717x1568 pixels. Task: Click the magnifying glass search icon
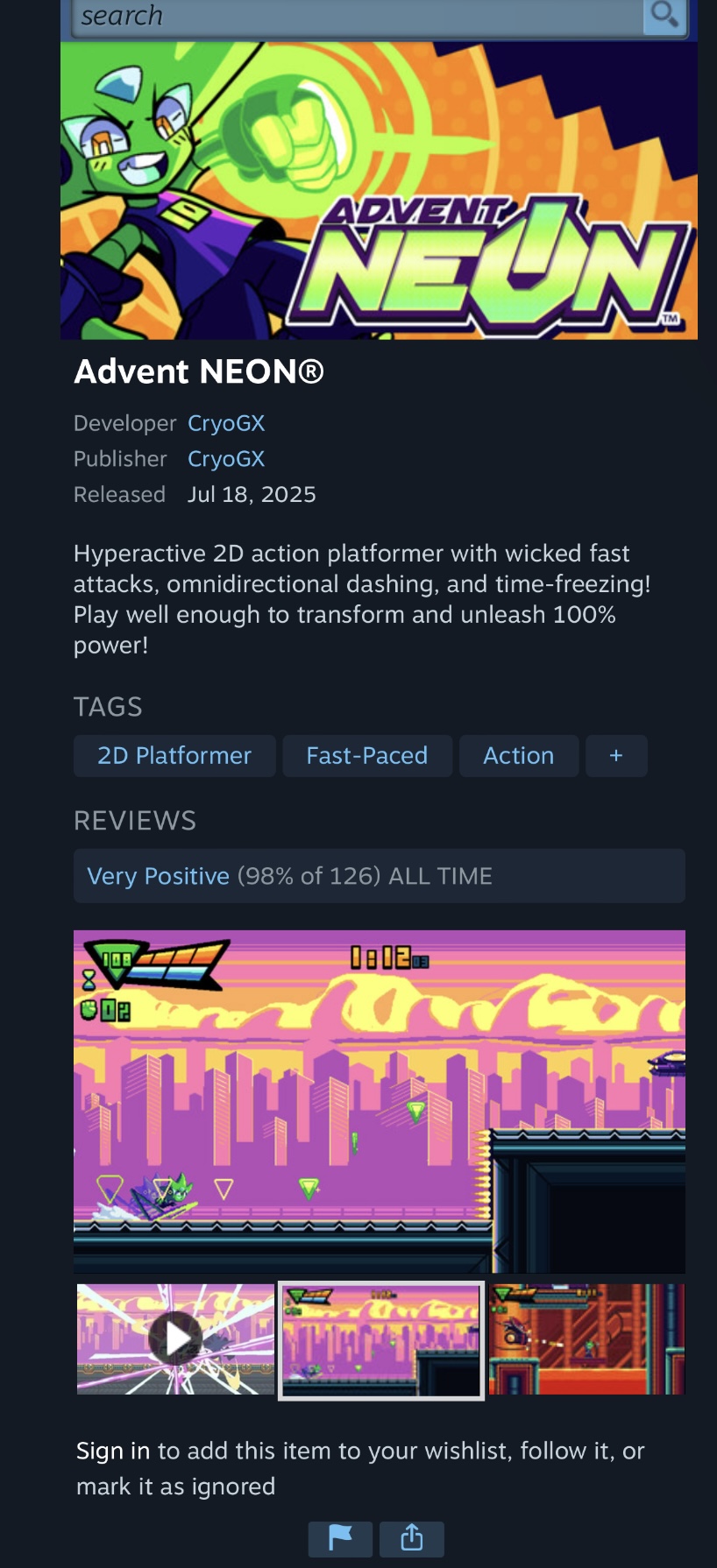coord(664,16)
